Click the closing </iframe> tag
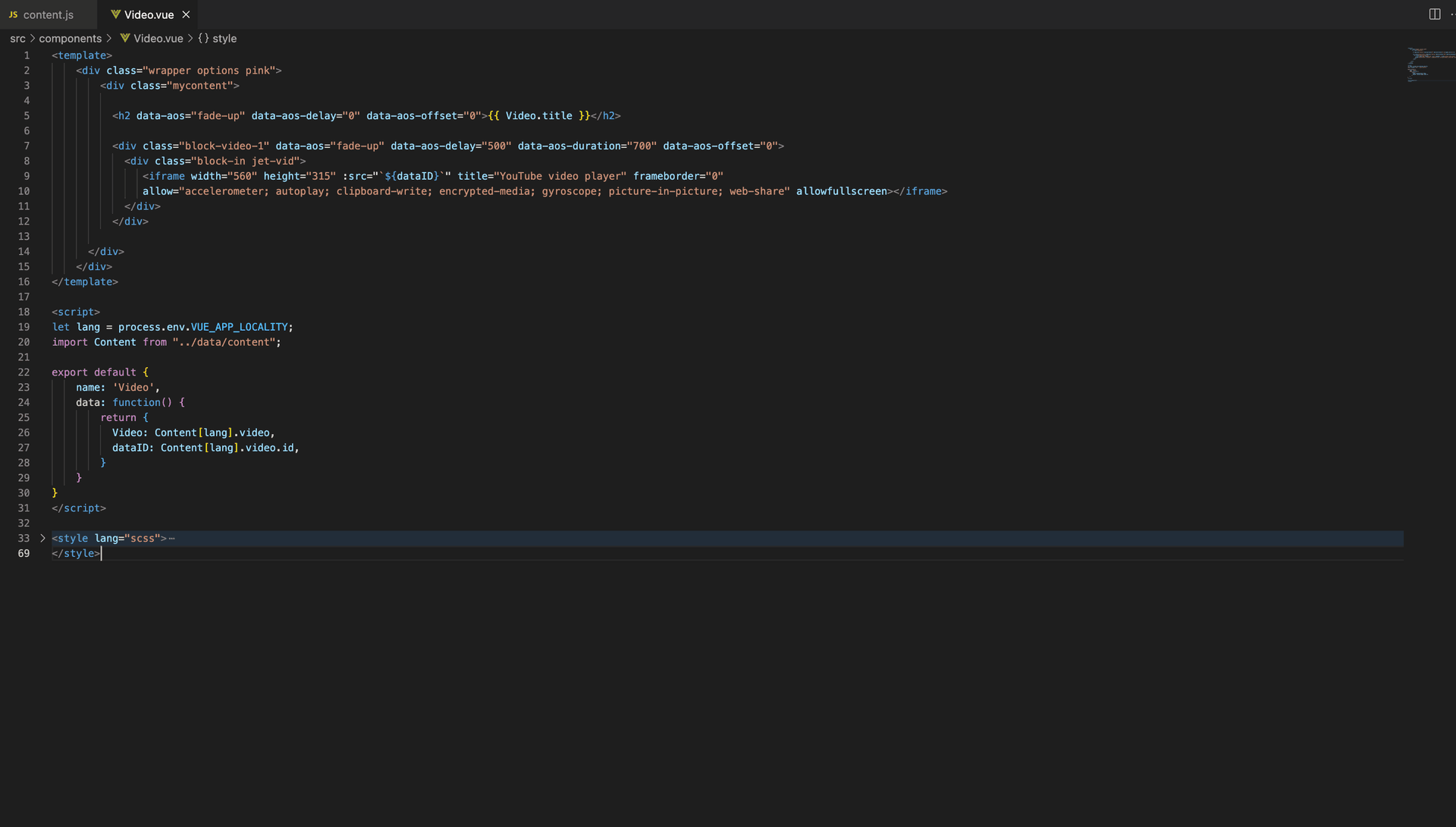 [921, 191]
